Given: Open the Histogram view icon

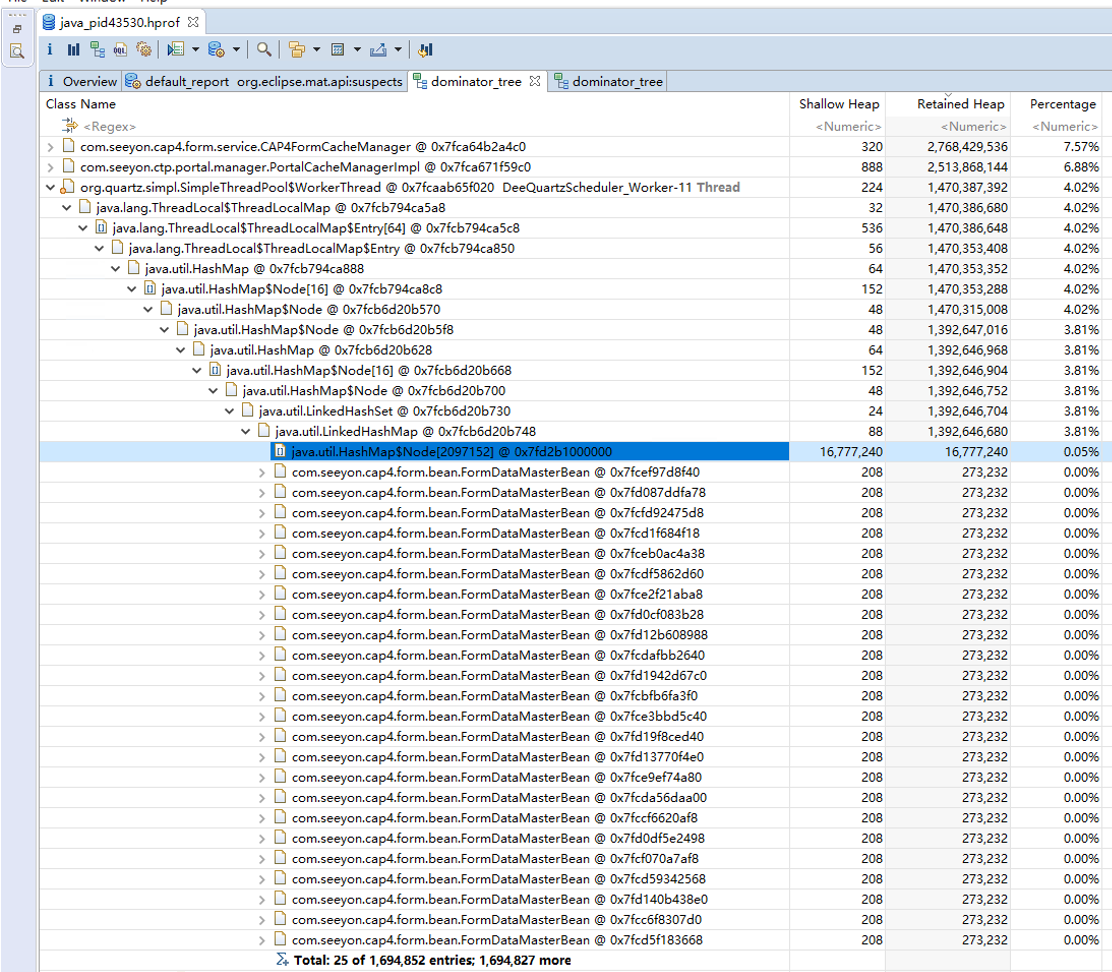Looking at the screenshot, I should coord(73,49).
